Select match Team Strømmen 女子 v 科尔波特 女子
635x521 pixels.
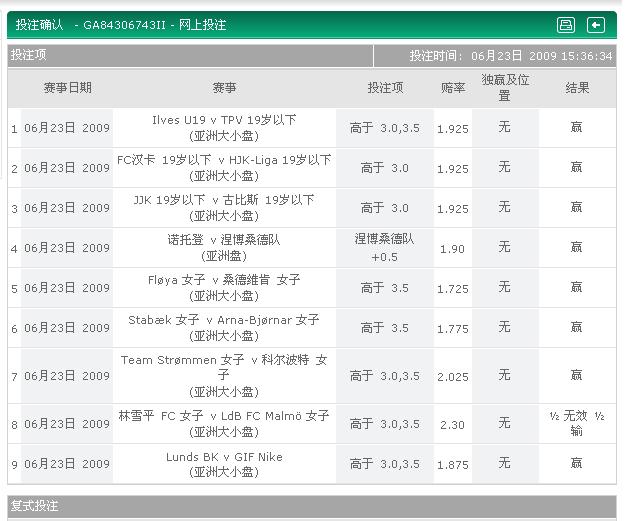224,366
